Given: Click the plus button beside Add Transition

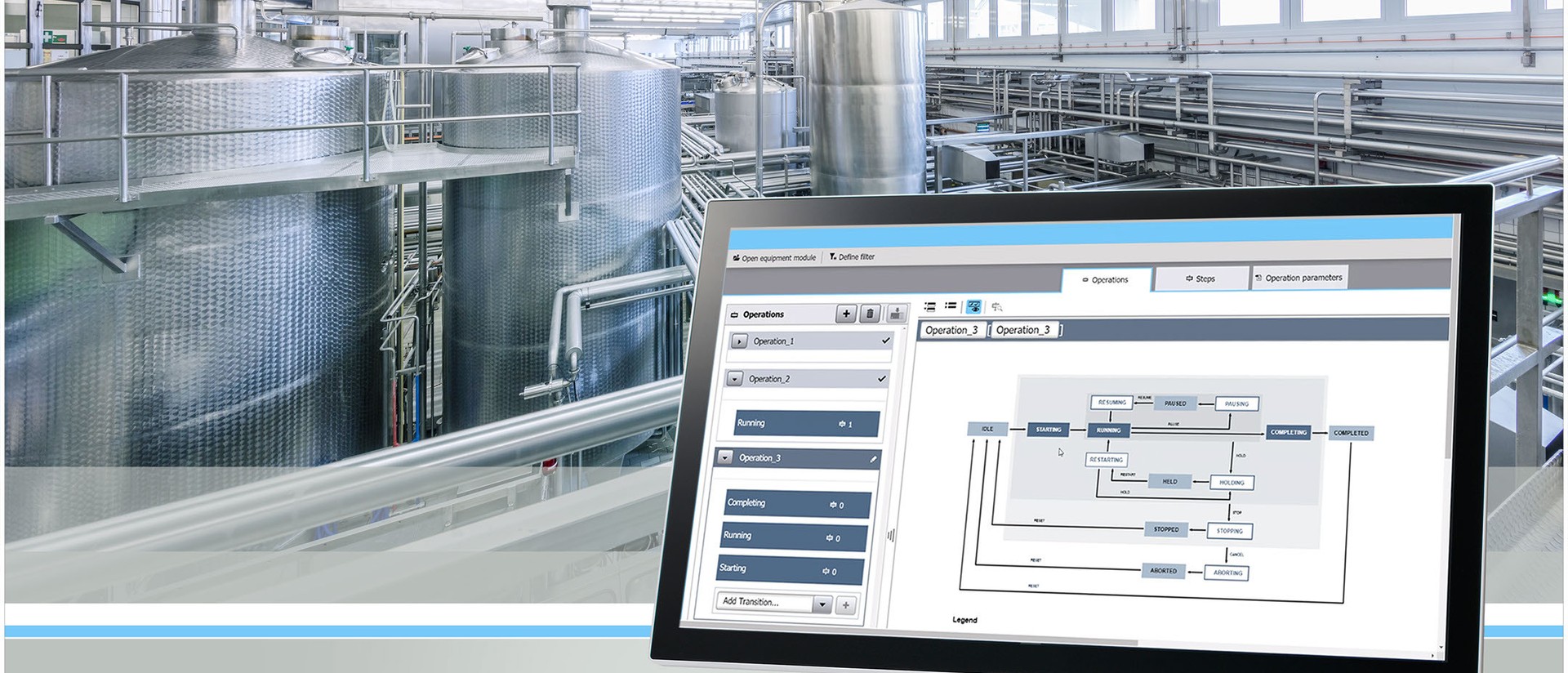Looking at the screenshot, I should click(846, 605).
